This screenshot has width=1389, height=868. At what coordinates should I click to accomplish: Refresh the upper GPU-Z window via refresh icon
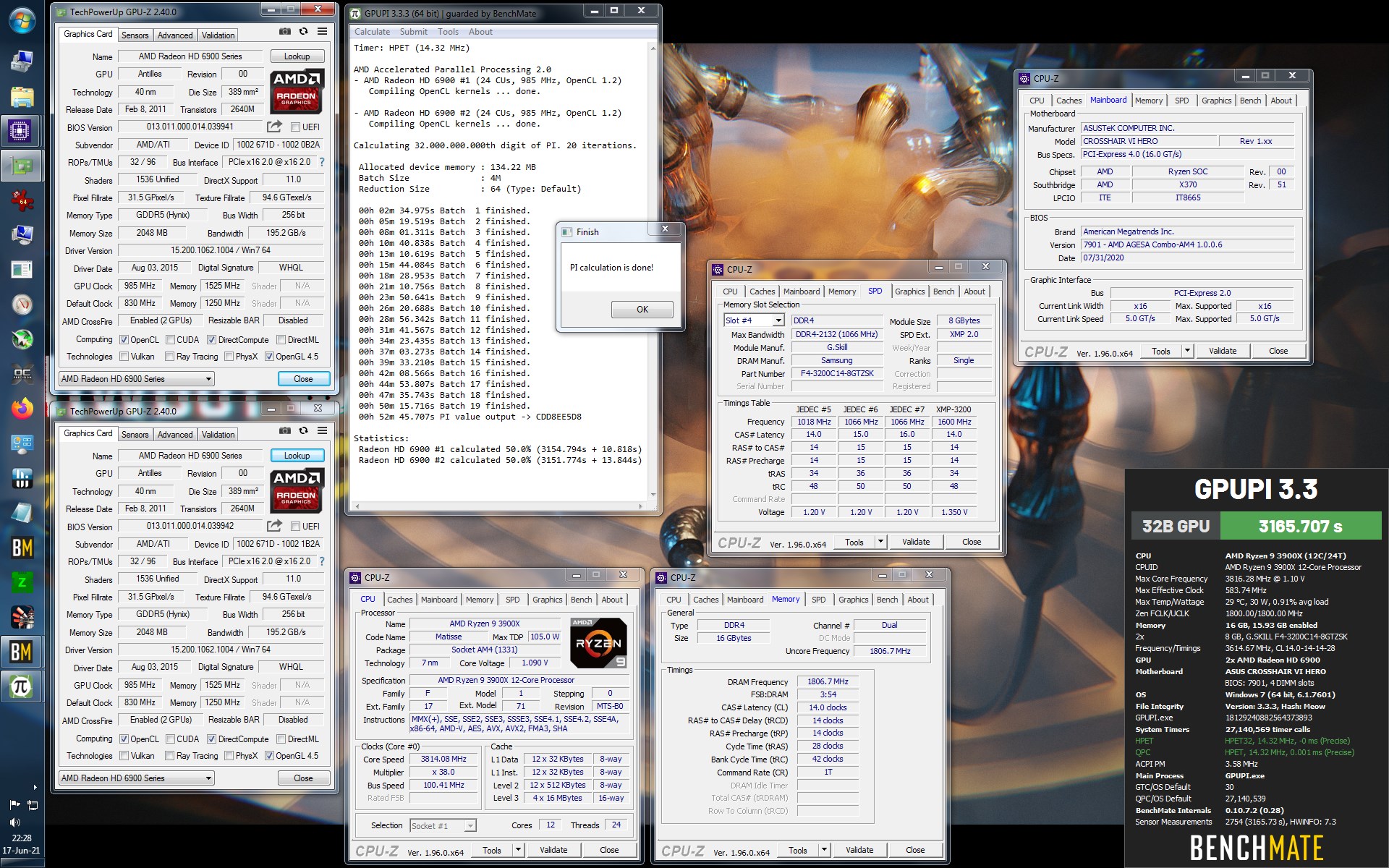[304, 32]
